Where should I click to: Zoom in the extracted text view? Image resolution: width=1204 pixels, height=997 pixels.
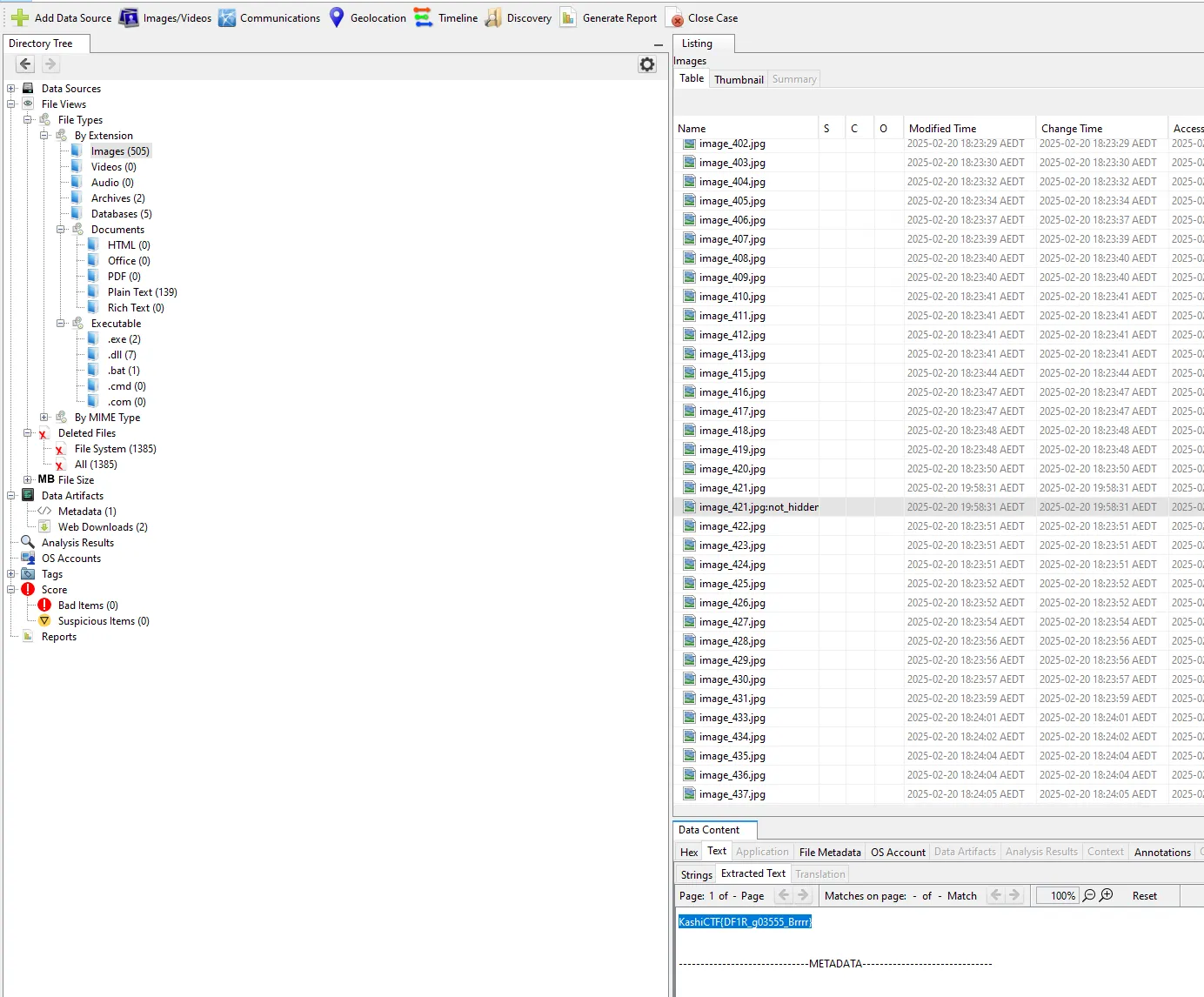click(1107, 895)
